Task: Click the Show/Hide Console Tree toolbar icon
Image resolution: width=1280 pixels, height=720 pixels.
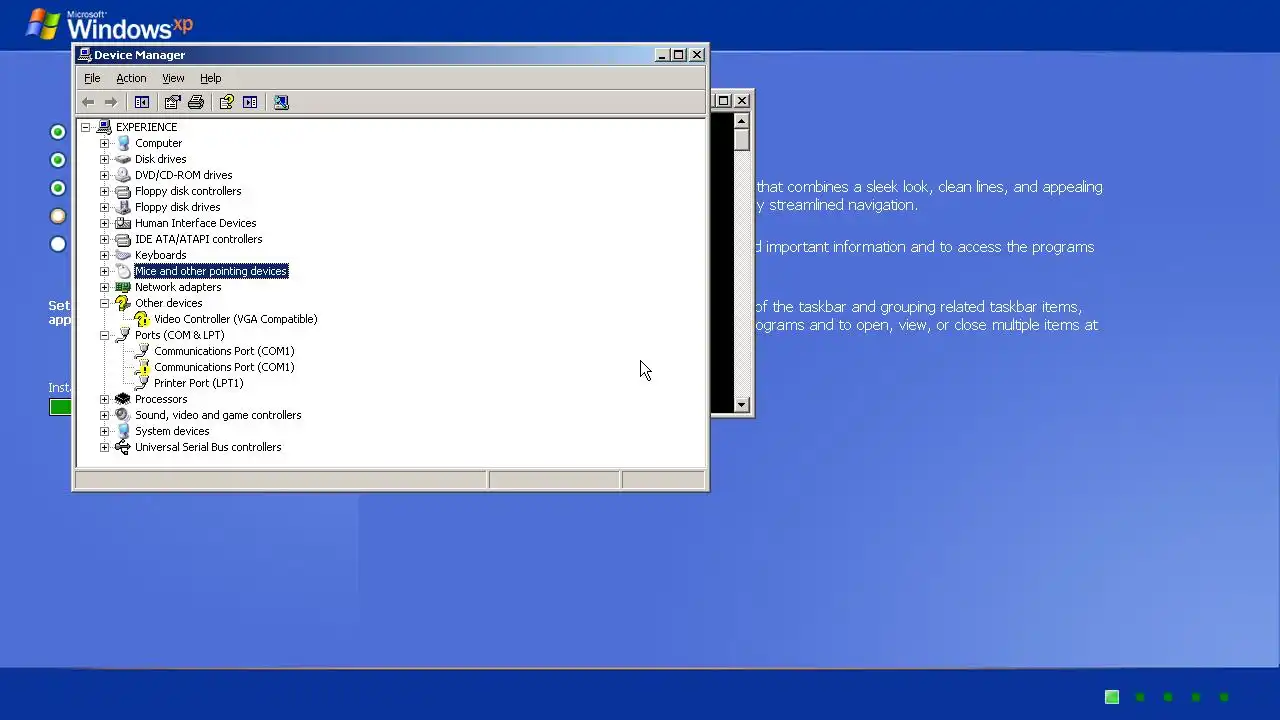Action: pos(142,102)
